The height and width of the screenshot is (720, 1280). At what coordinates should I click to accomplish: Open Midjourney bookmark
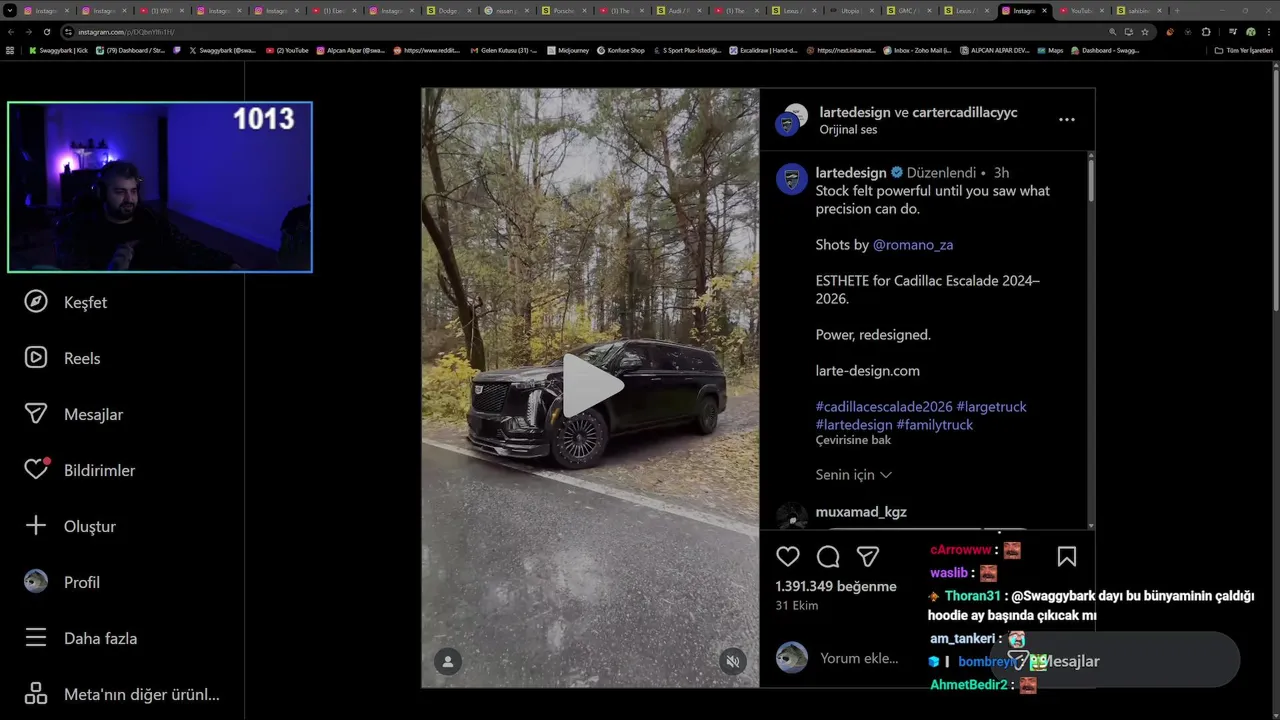point(568,50)
